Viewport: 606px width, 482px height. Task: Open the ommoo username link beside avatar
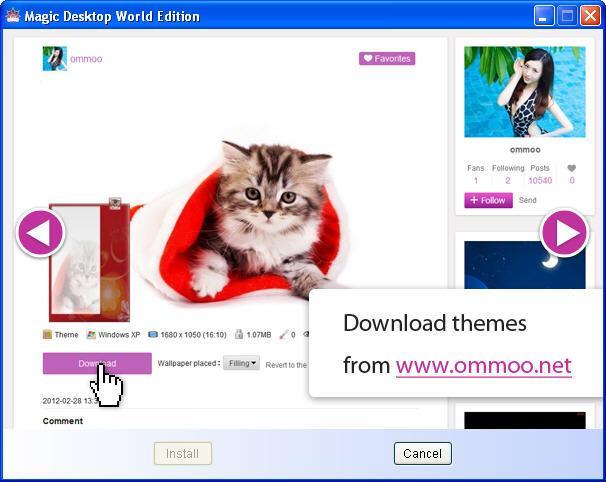point(86,59)
